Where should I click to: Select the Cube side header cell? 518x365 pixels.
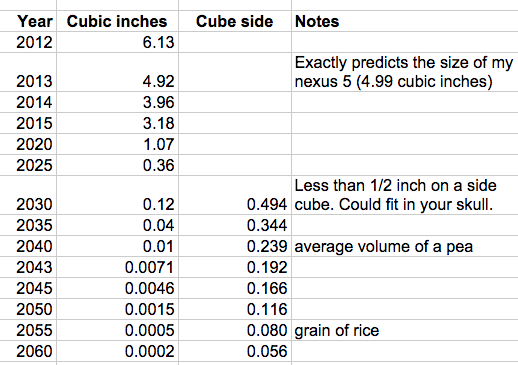235,21
